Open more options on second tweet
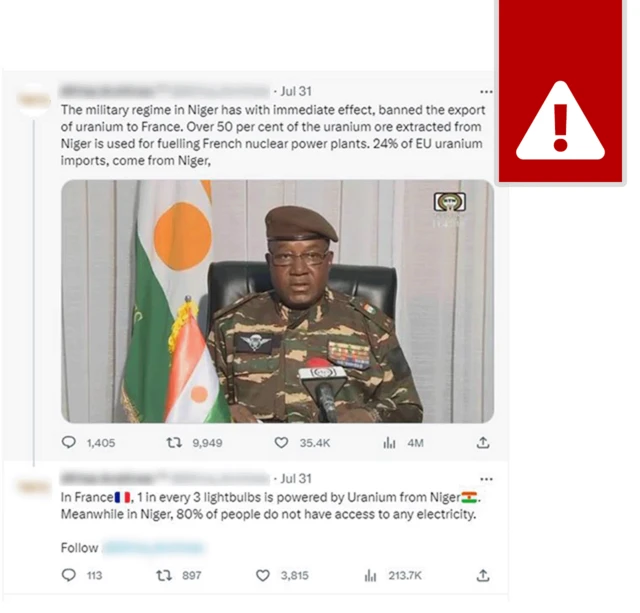The image size is (640, 613). point(486,479)
